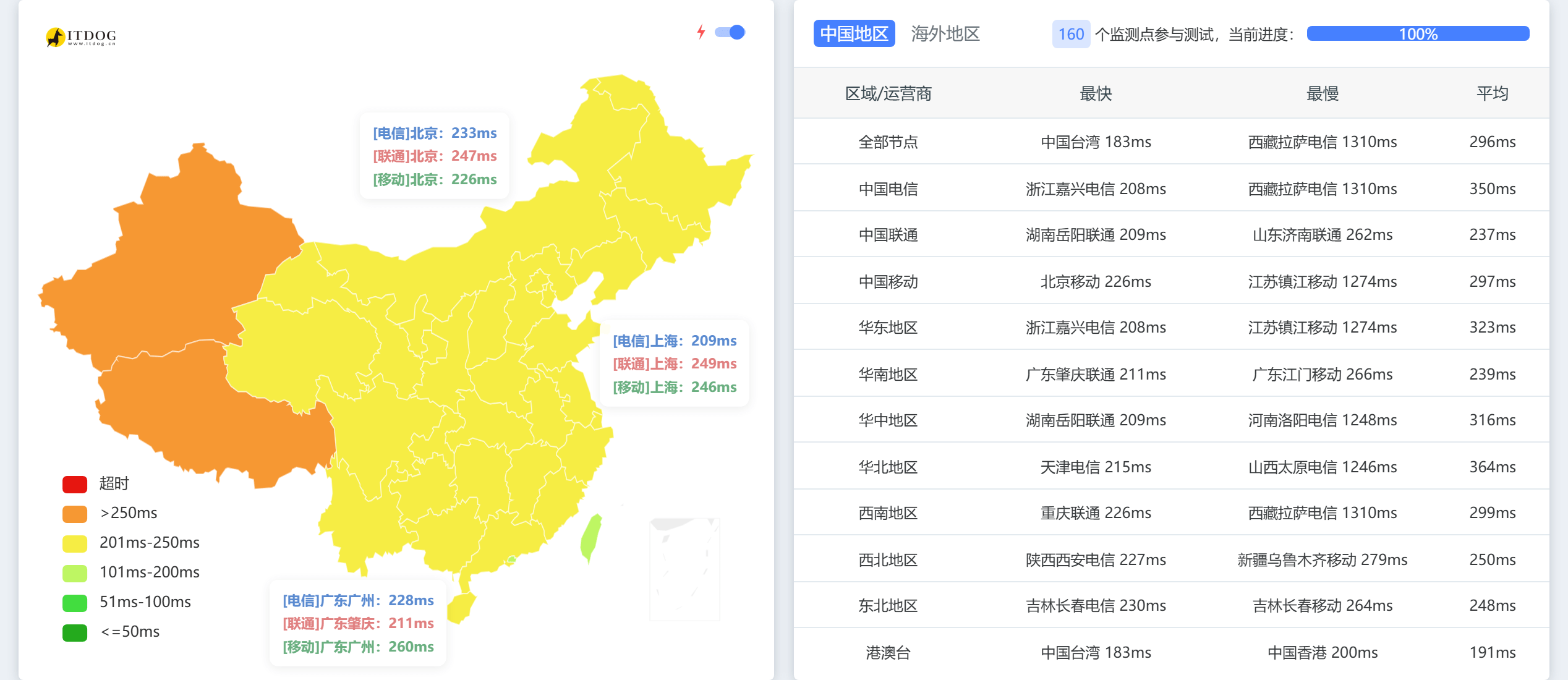Select the 中国地区 tab
1568x680 pixels.
854,33
